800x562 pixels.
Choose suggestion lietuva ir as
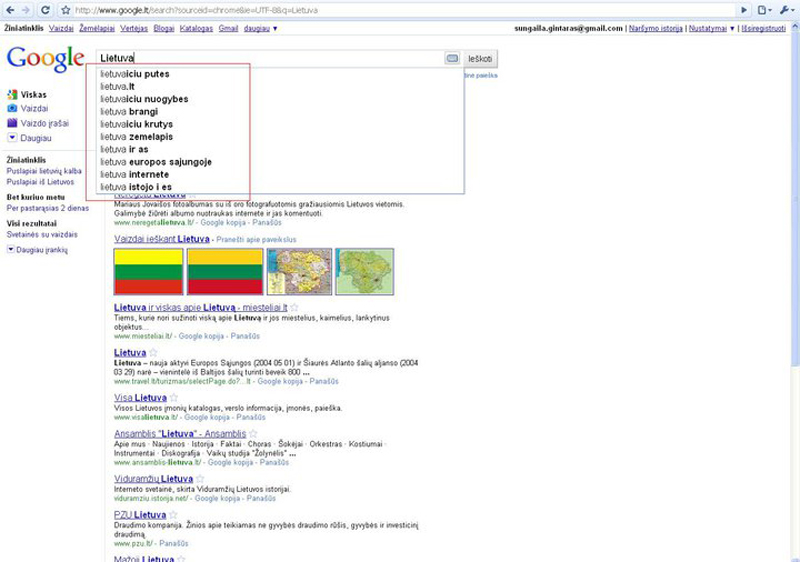(x=280, y=149)
